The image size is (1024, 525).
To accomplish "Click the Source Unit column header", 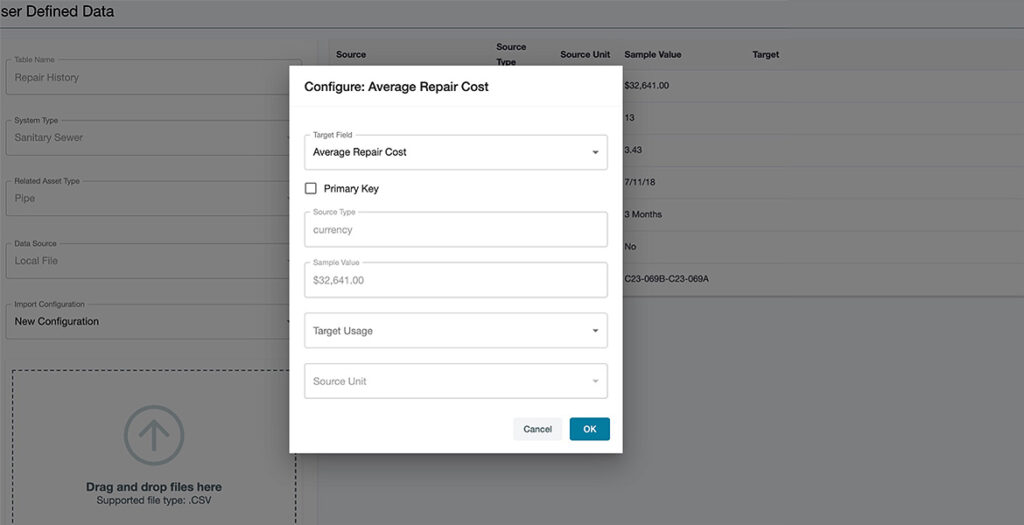I will point(585,54).
